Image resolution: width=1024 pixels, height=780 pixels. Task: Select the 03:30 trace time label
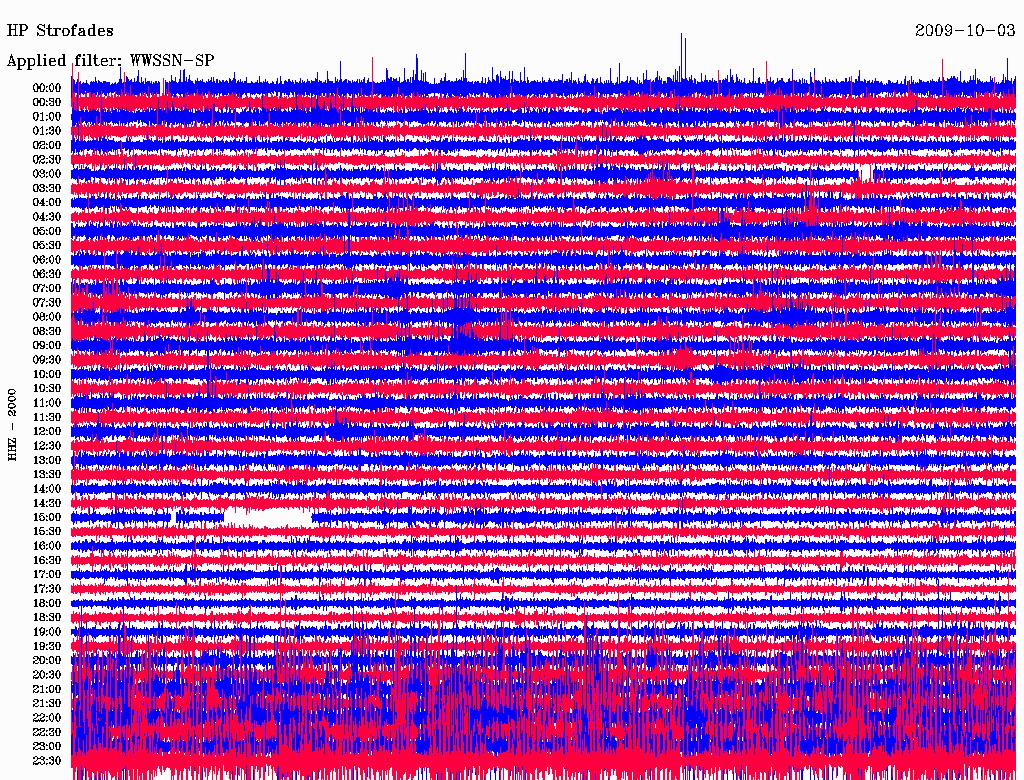(x=47, y=188)
